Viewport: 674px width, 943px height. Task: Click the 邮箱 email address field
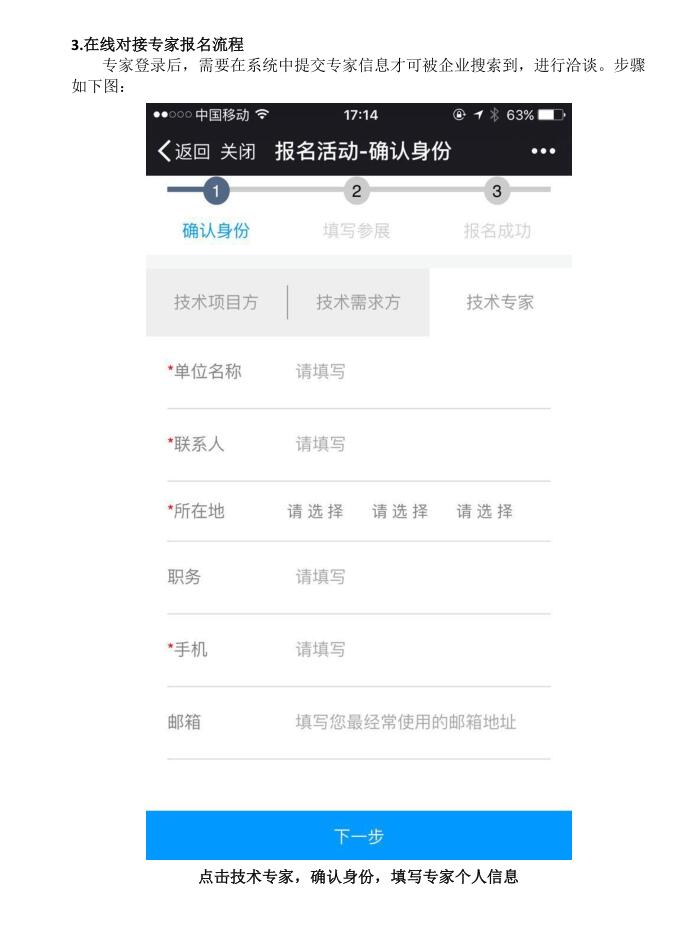423,722
